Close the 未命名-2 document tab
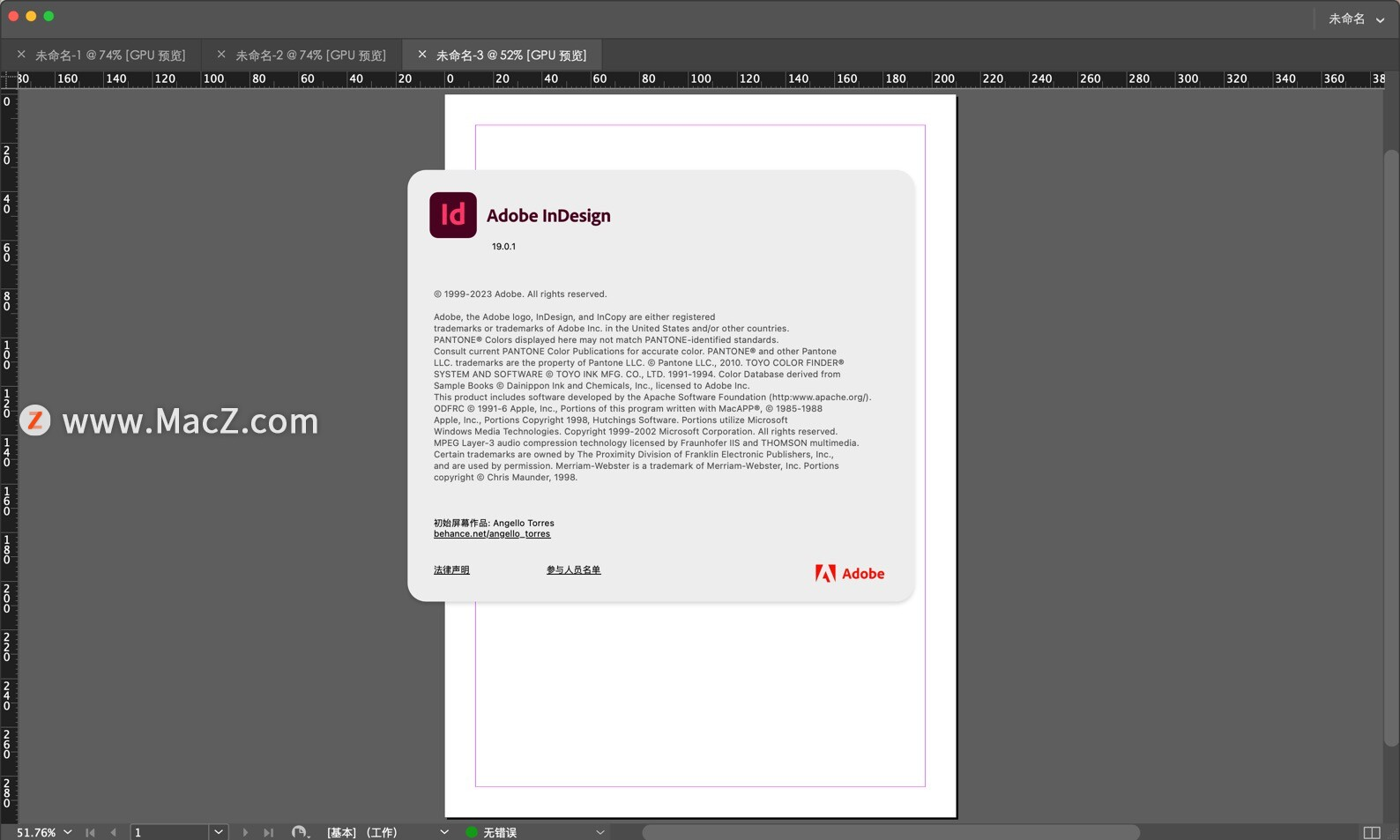The image size is (1400, 840). (221, 55)
